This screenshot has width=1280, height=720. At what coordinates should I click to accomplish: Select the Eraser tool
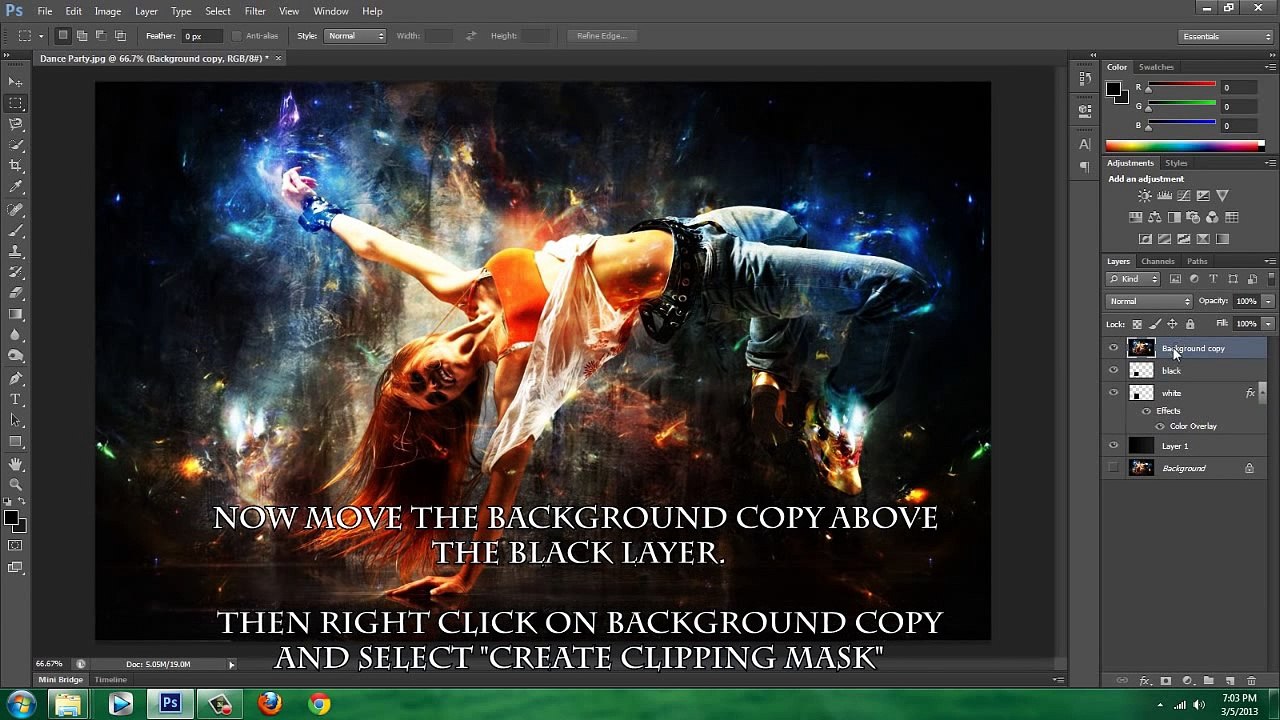tap(16, 294)
